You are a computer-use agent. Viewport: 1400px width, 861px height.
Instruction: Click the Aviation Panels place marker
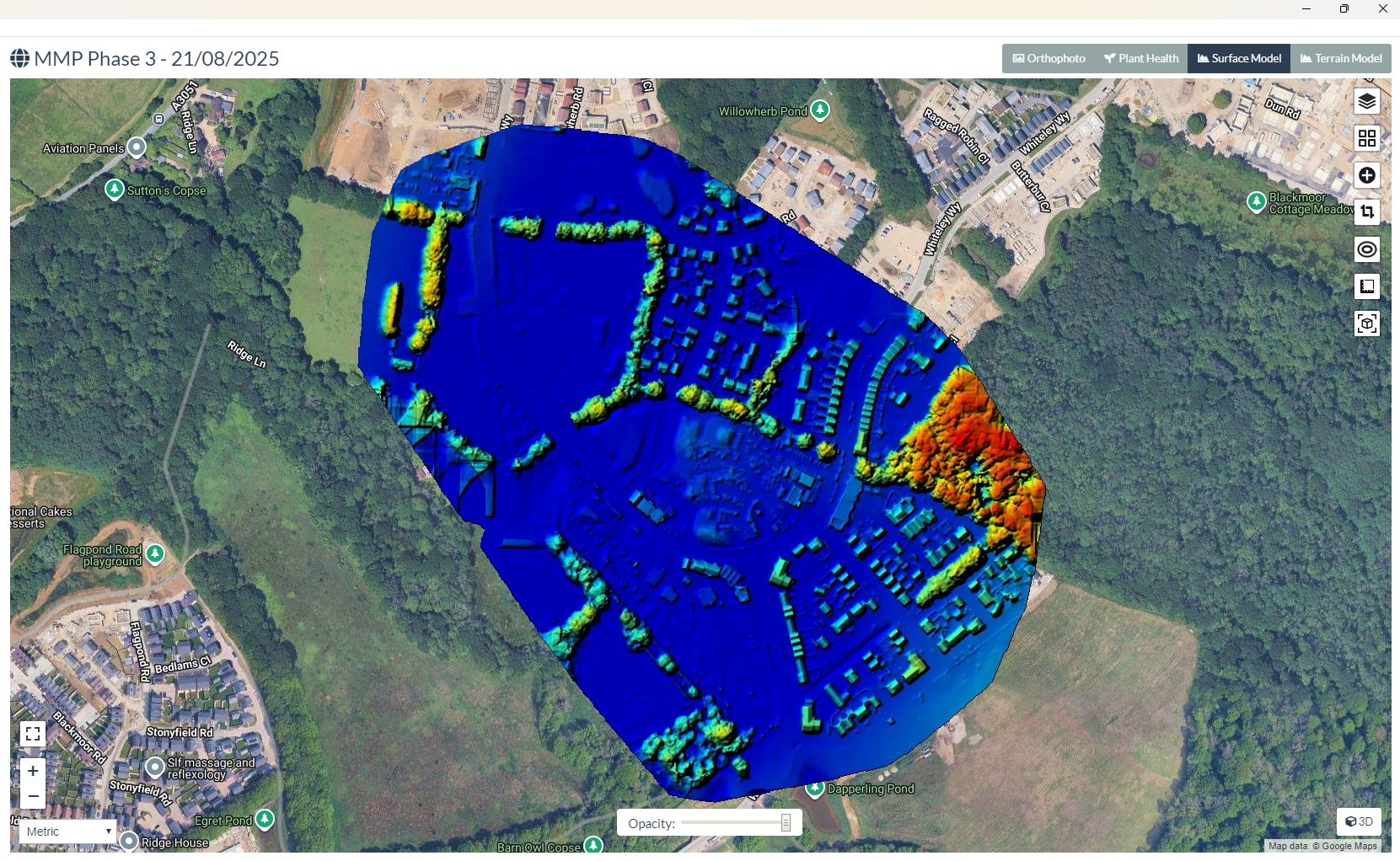[137, 147]
